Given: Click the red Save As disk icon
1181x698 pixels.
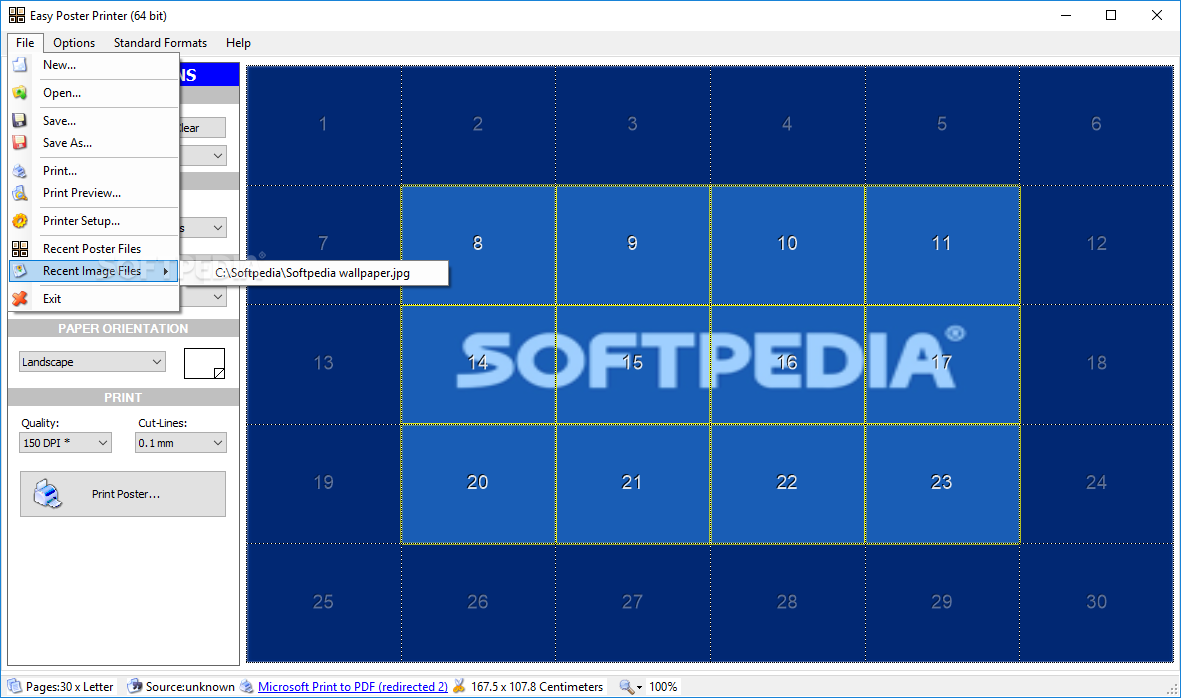Looking at the screenshot, I should (x=20, y=142).
